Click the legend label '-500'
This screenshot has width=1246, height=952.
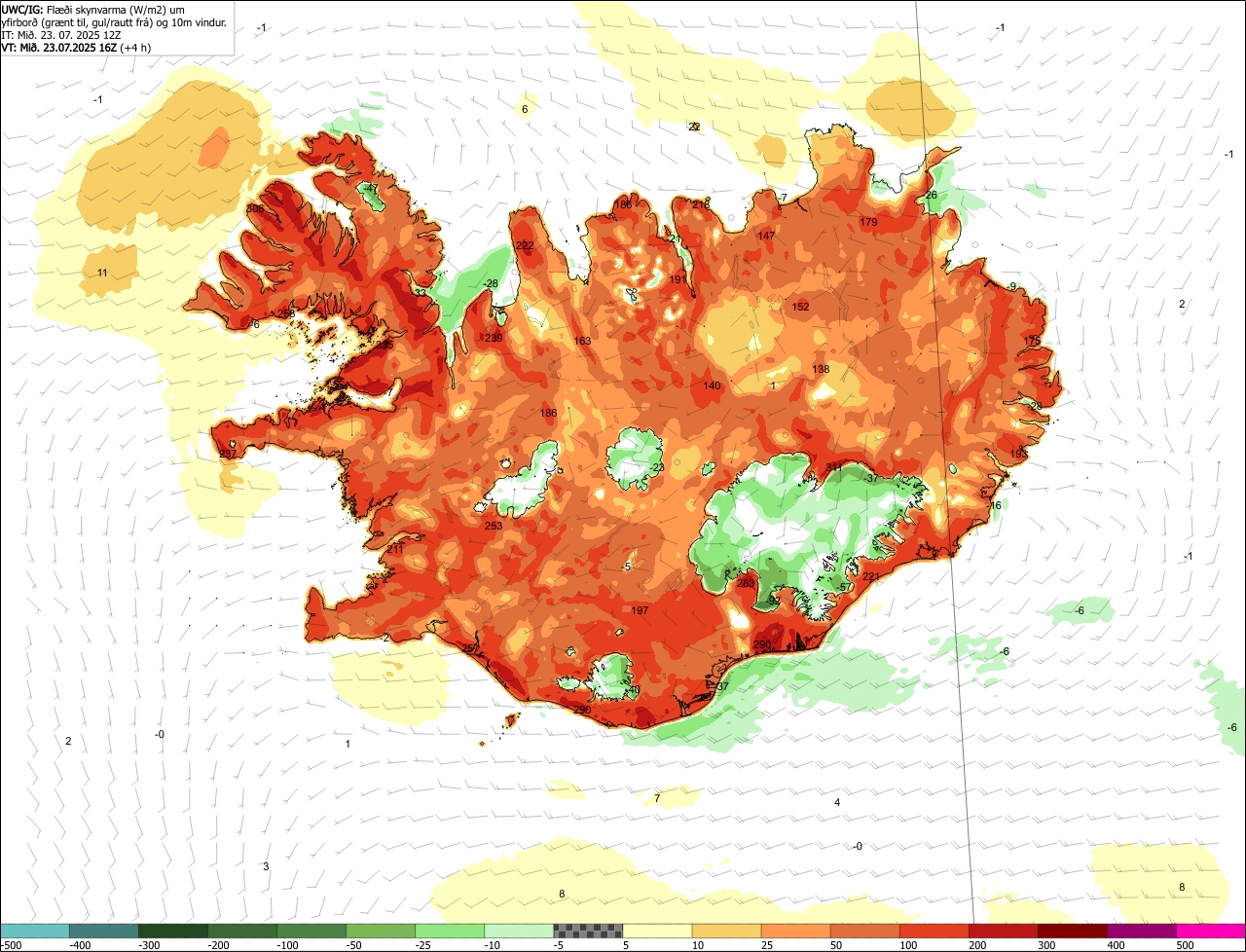pos(13,945)
